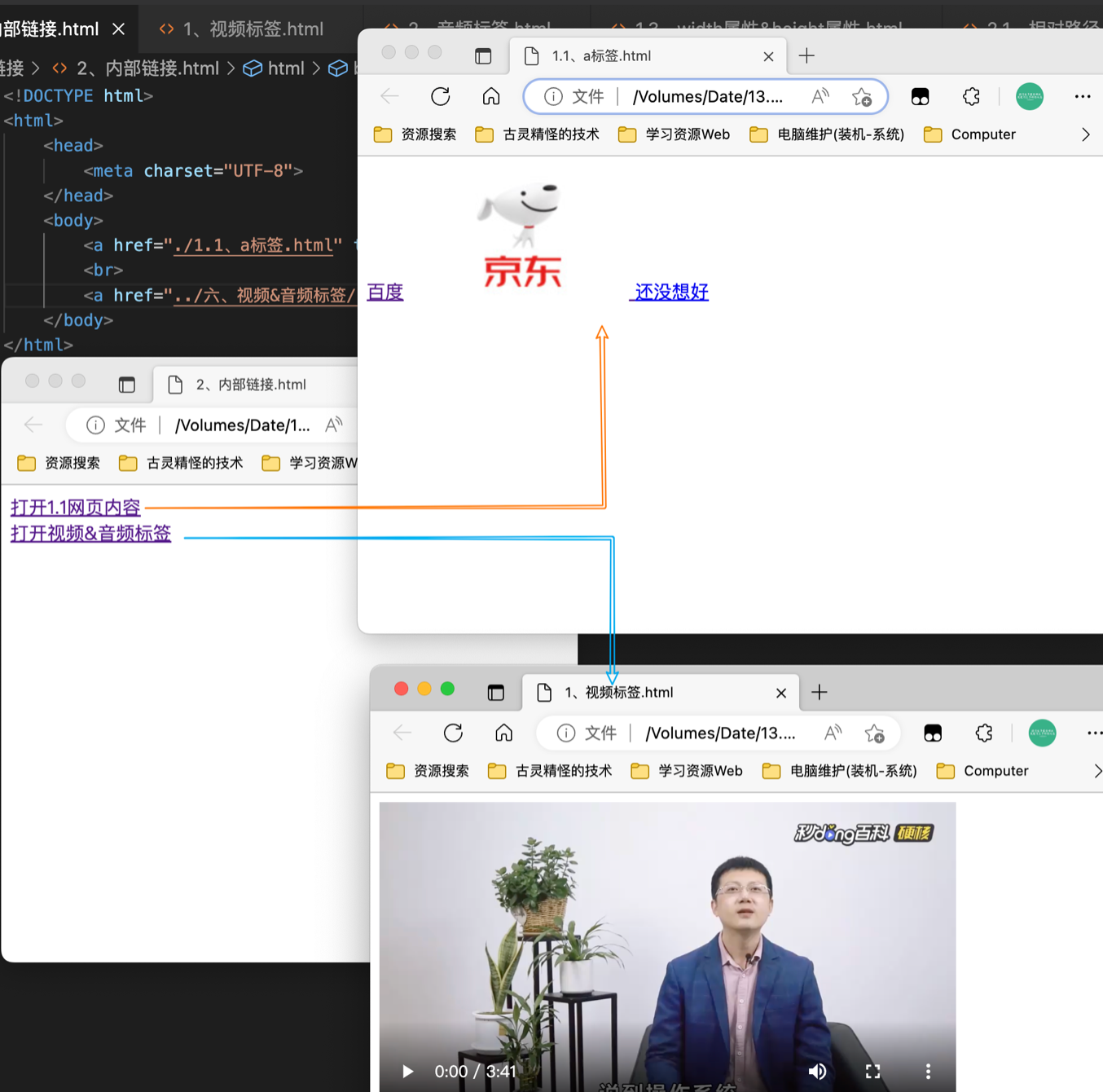1103x1092 pixels.
Task: Click the green profile avatar in the video browser
Action: click(1042, 733)
